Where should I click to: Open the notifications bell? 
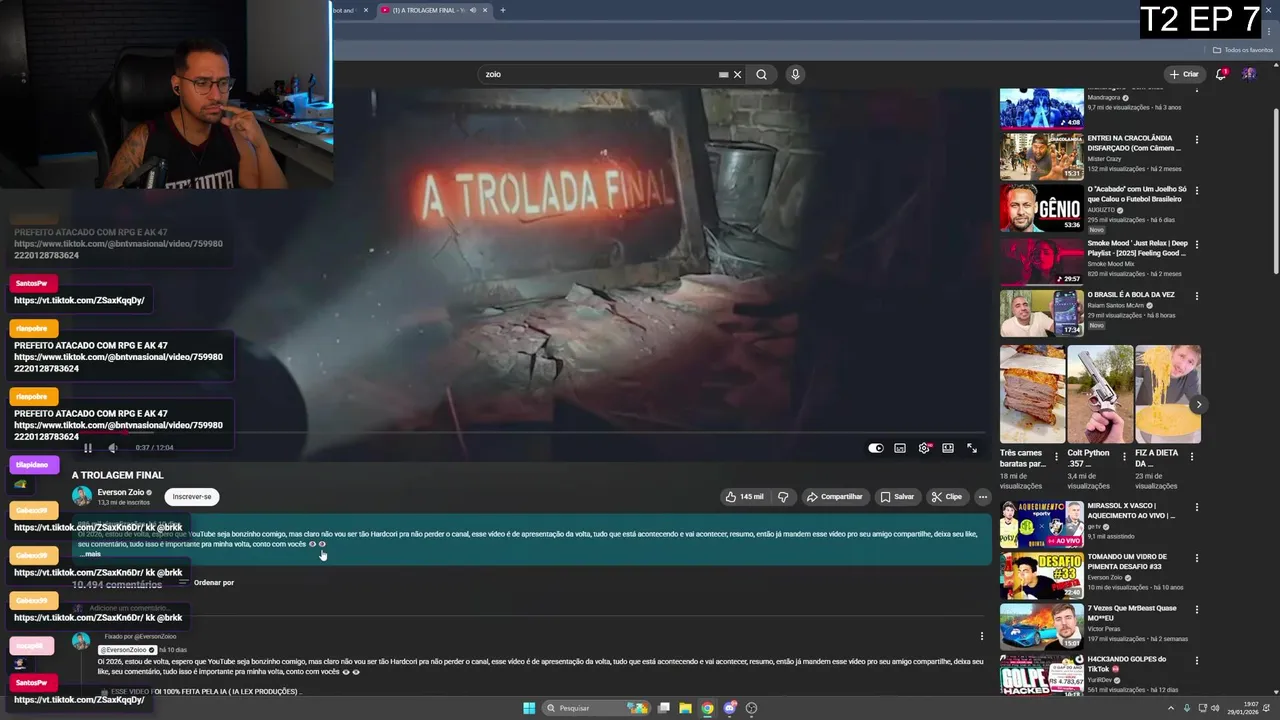(x=1221, y=74)
